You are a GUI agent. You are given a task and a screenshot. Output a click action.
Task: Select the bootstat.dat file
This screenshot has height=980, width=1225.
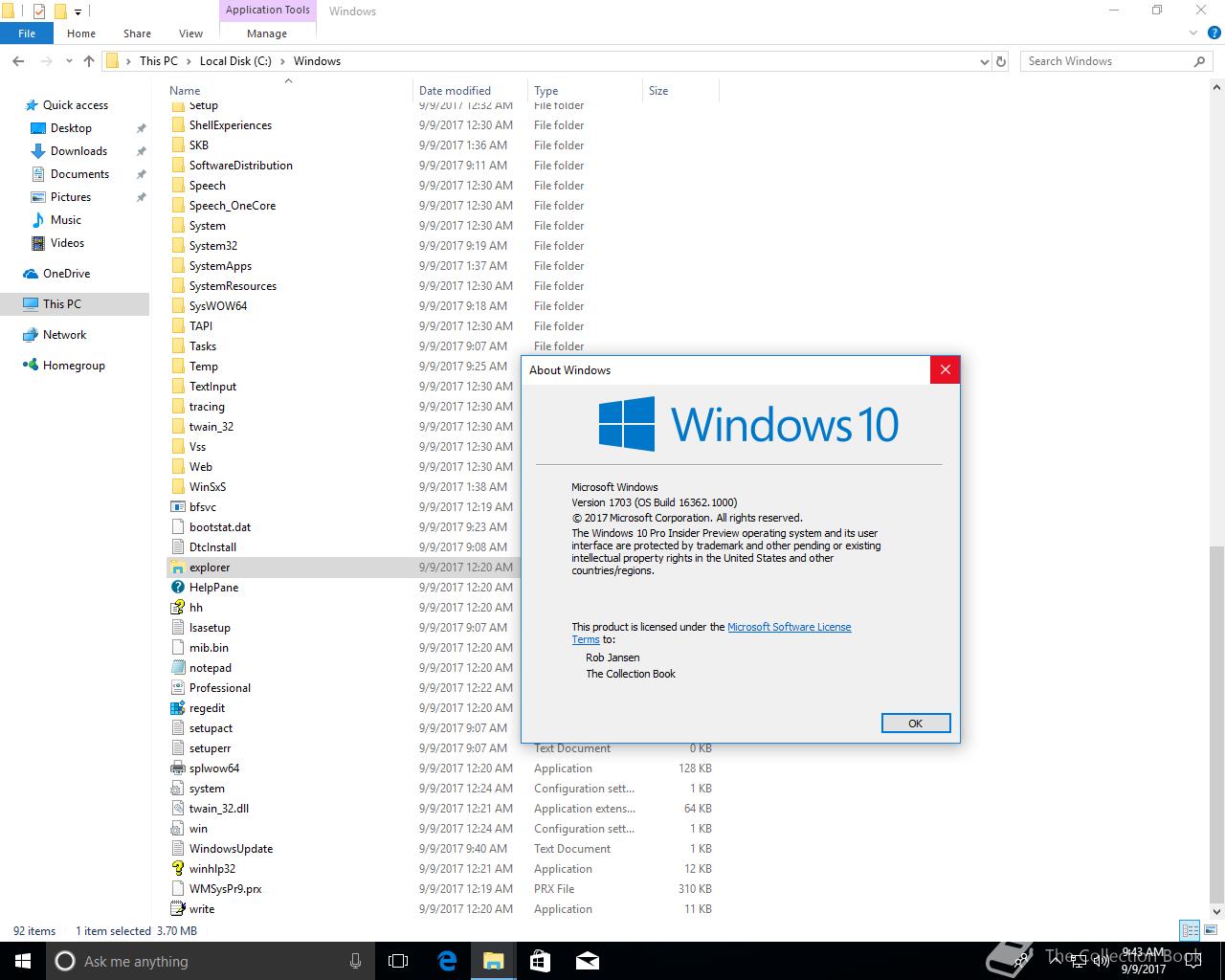219,527
